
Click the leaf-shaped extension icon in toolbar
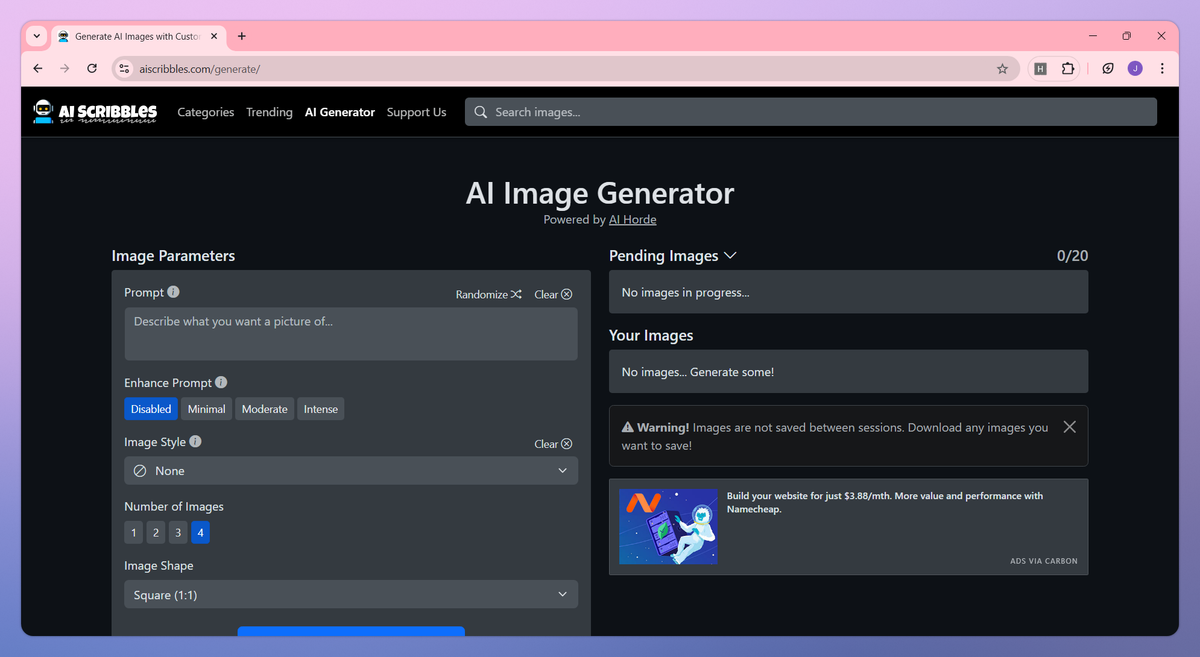tap(1108, 69)
